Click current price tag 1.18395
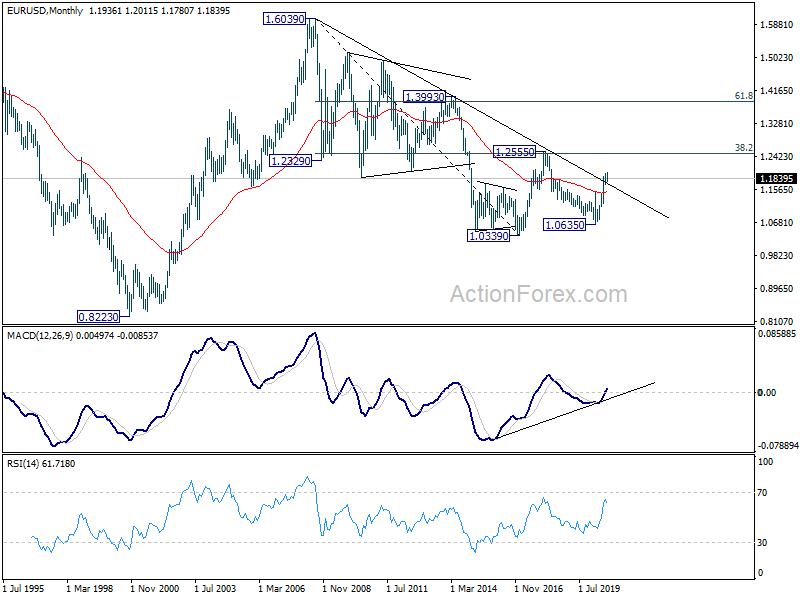Screen dimensions: 800x600 pyautogui.click(x=776, y=179)
